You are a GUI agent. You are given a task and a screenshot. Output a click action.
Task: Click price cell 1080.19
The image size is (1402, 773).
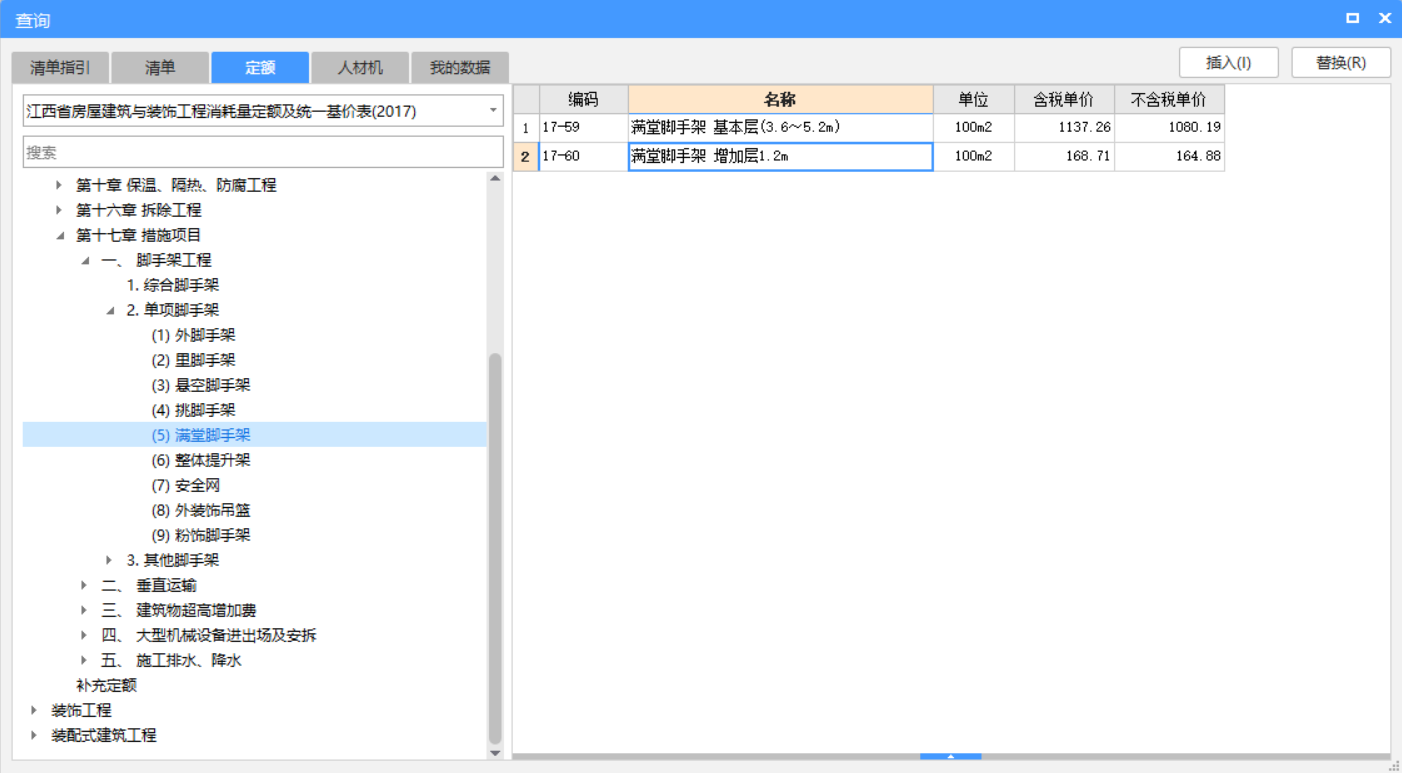coord(1169,128)
